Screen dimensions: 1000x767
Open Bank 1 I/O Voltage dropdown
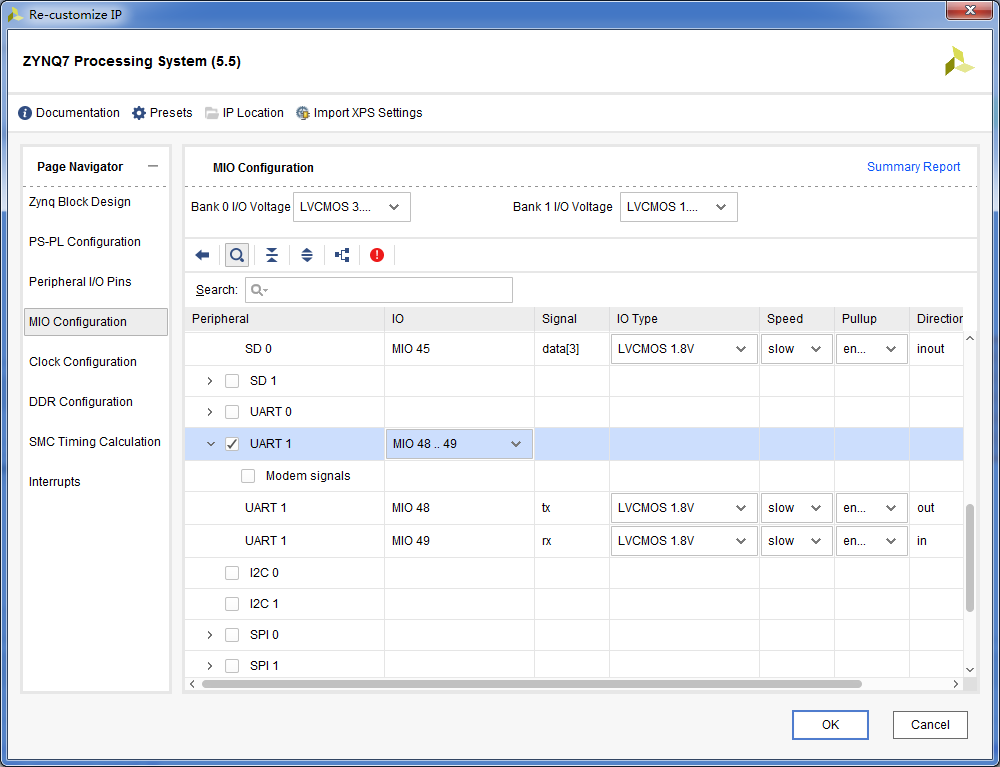click(679, 207)
